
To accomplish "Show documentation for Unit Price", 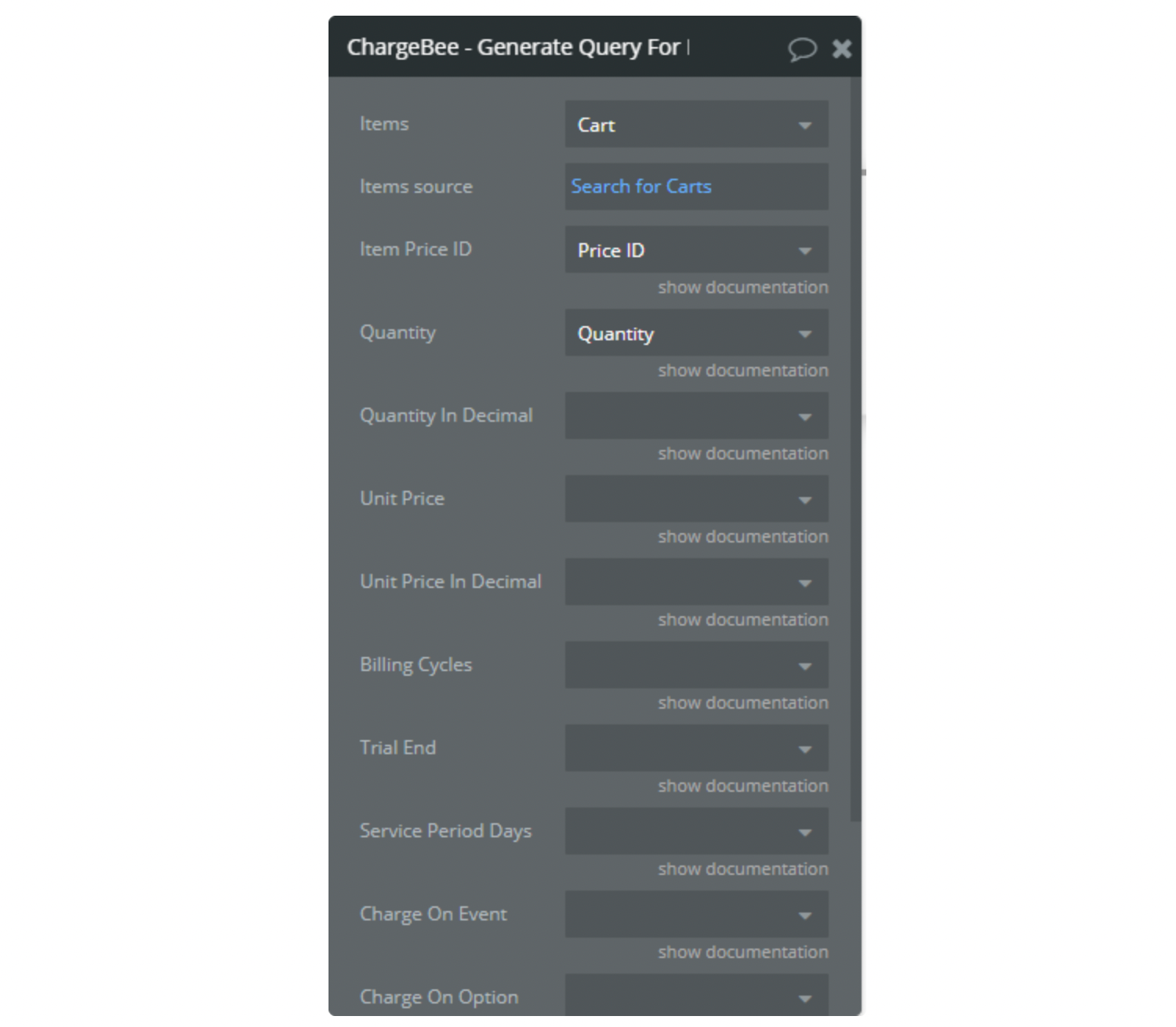I will pyautogui.click(x=742, y=537).
